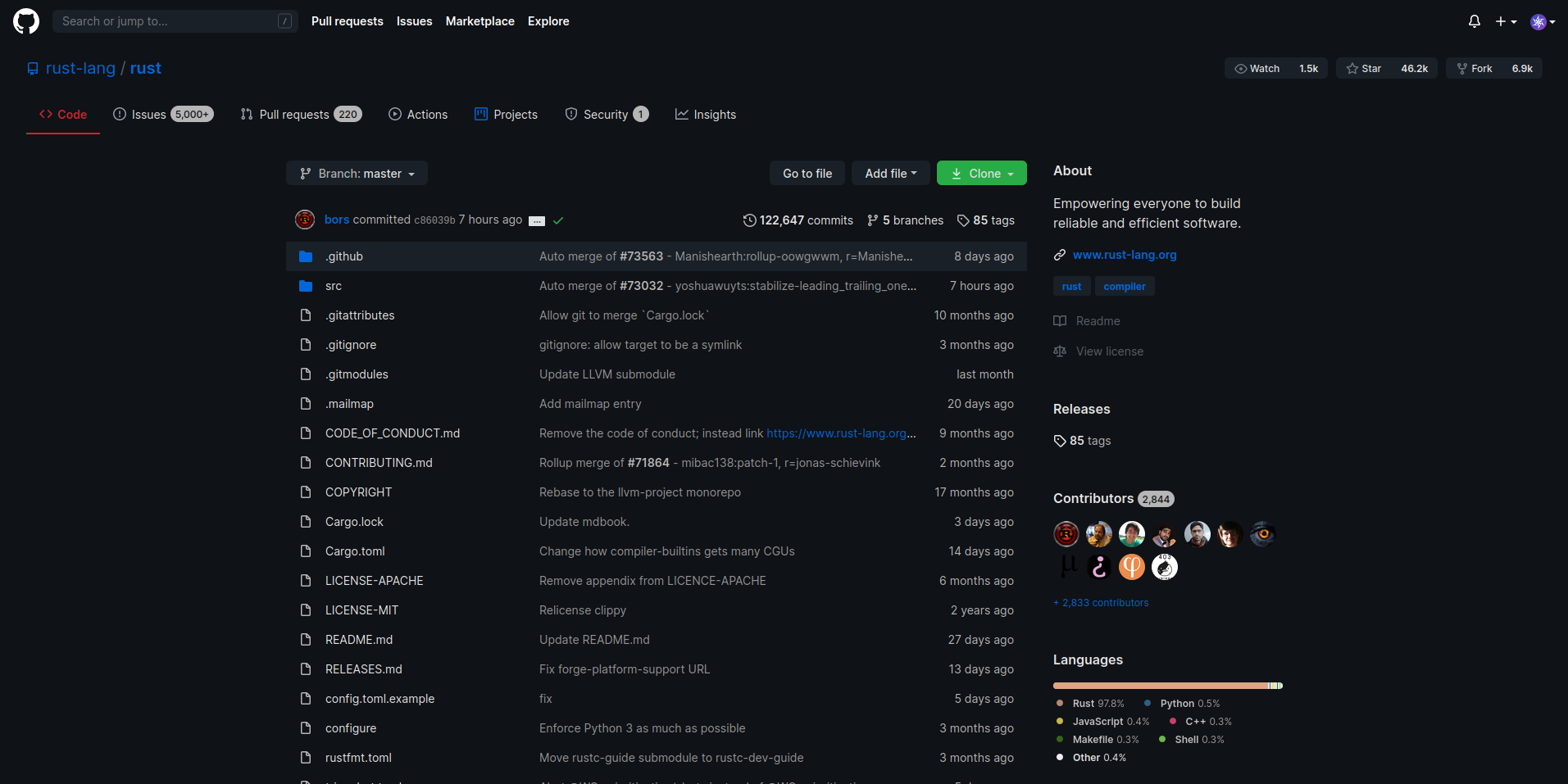Image resolution: width=1568 pixels, height=784 pixels.
Task: Click the commits history clock icon
Action: (749, 220)
